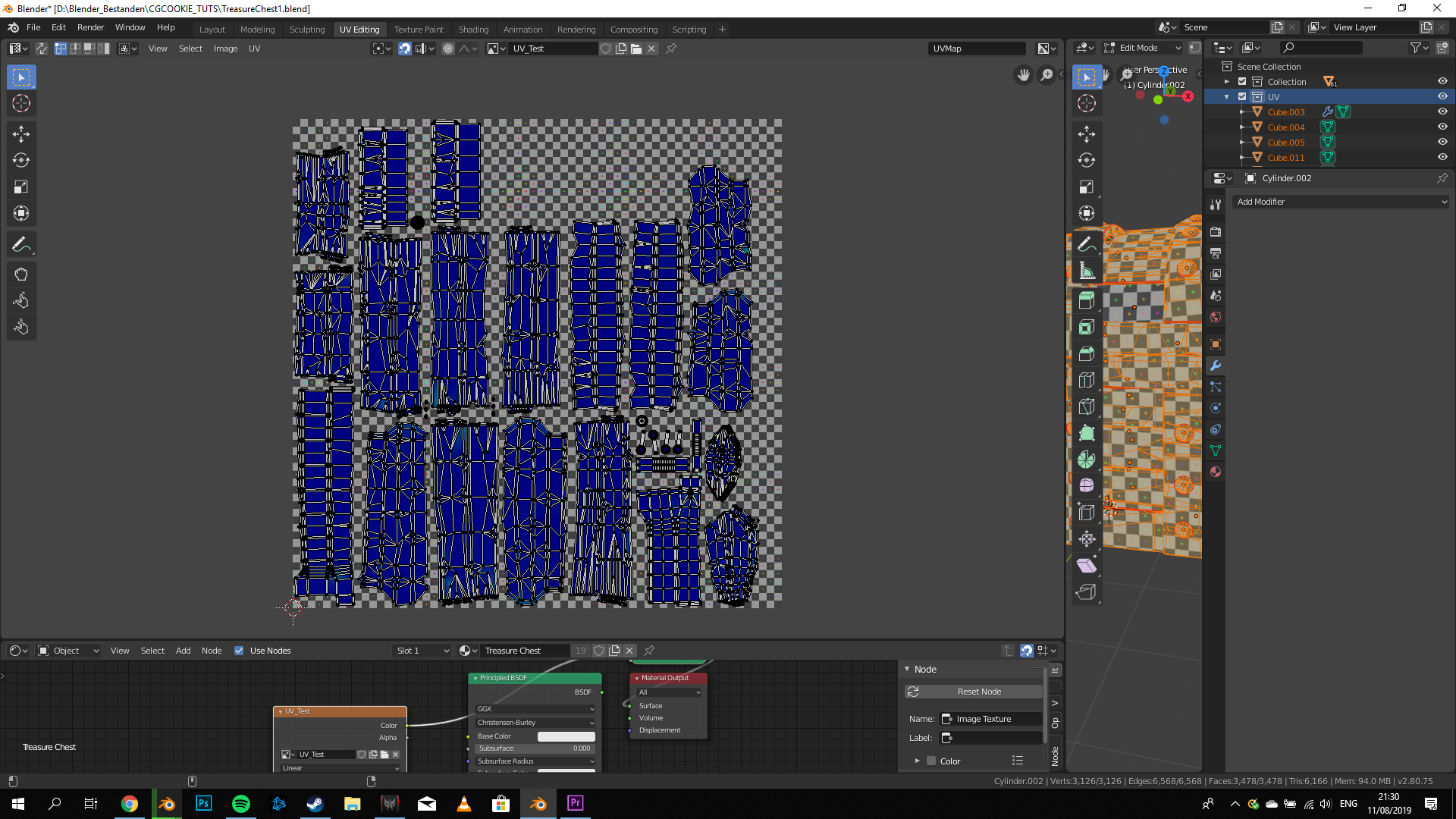Select the Grab sculpt tool in UV editor
1456x819 pixels.
pyautogui.click(x=21, y=275)
